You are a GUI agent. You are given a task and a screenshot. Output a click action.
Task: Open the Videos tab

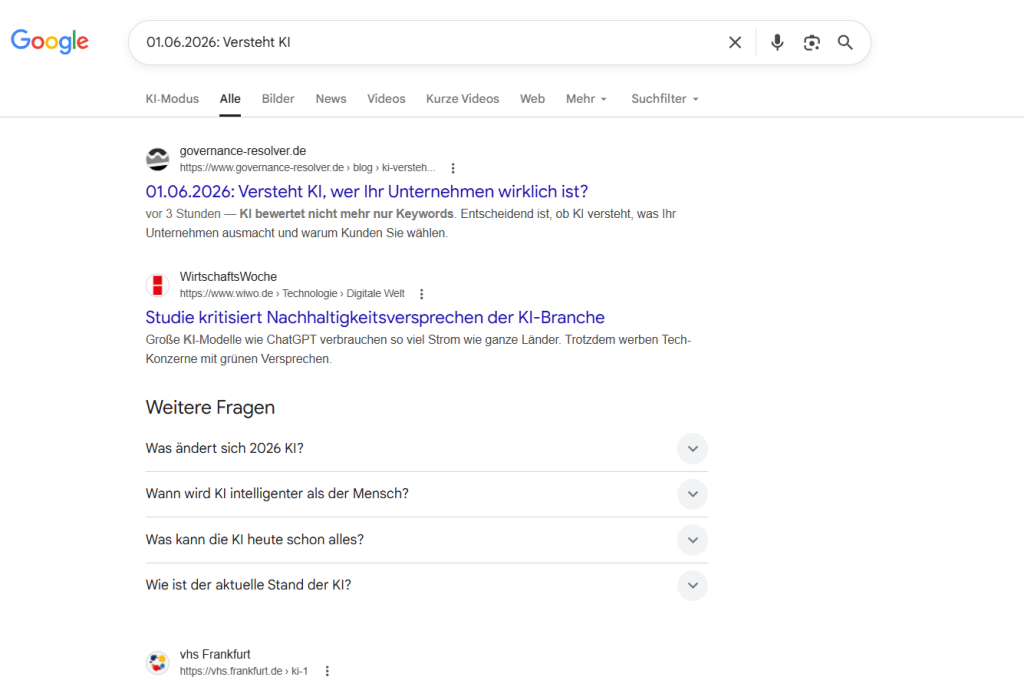pyautogui.click(x=386, y=99)
